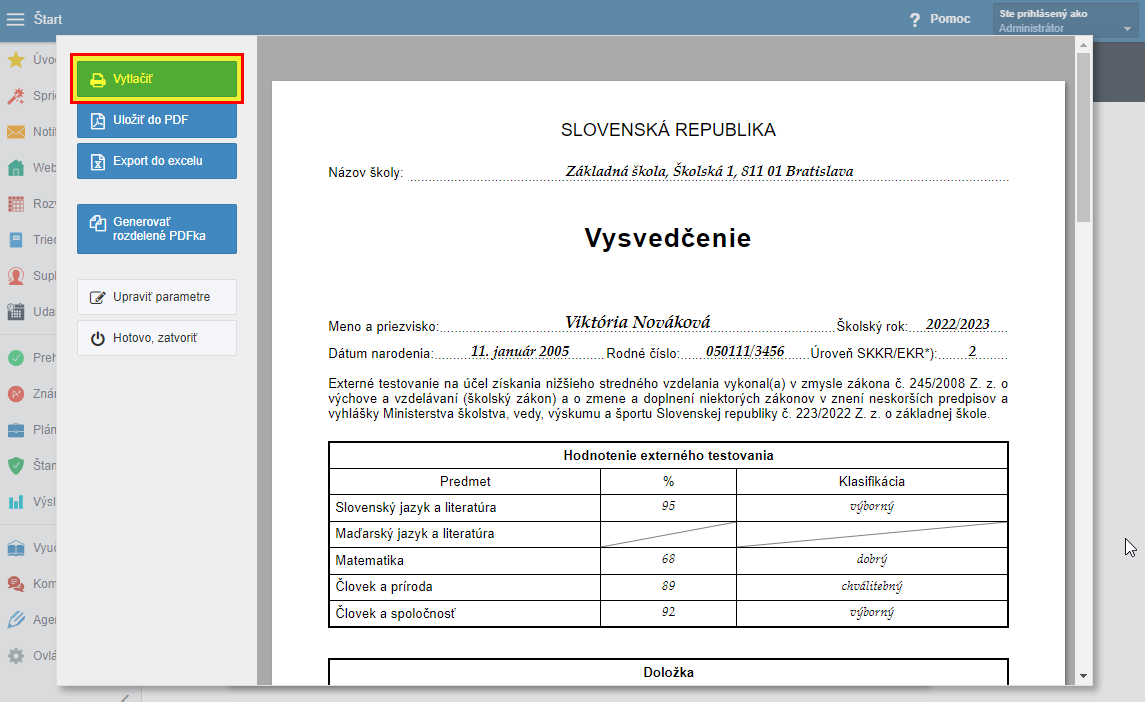Click the 92 percent score cell

(x=668, y=612)
